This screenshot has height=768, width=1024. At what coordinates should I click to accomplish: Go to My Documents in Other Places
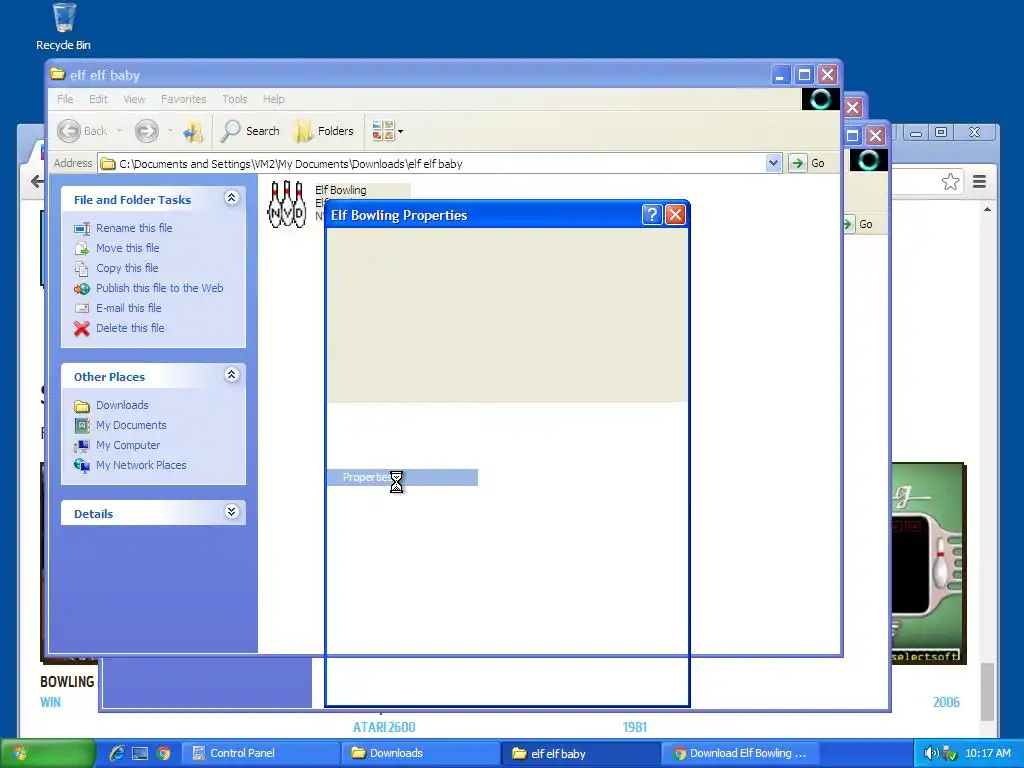131,425
